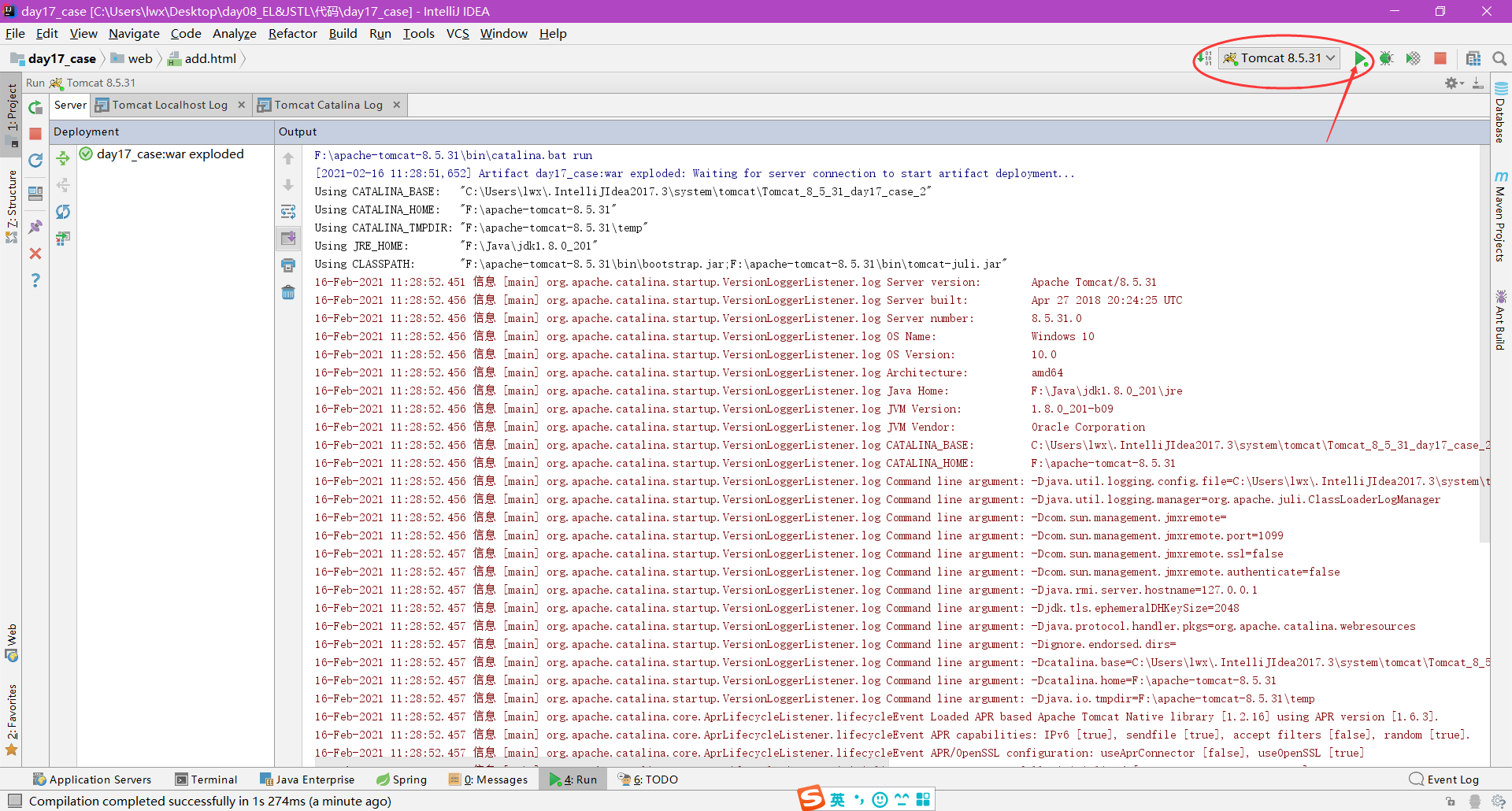
Task: Open the Tools menu
Action: pos(418,34)
